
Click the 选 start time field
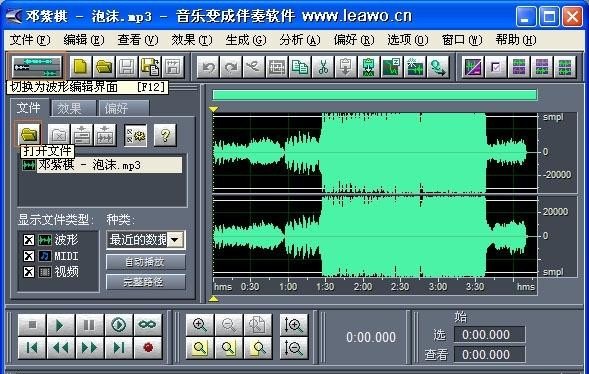point(489,334)
